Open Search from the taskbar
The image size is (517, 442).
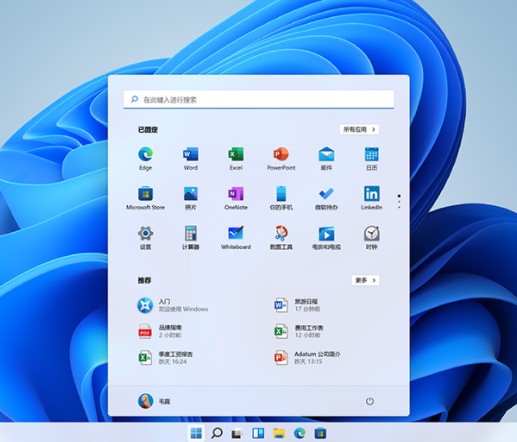tap(217, 433)
